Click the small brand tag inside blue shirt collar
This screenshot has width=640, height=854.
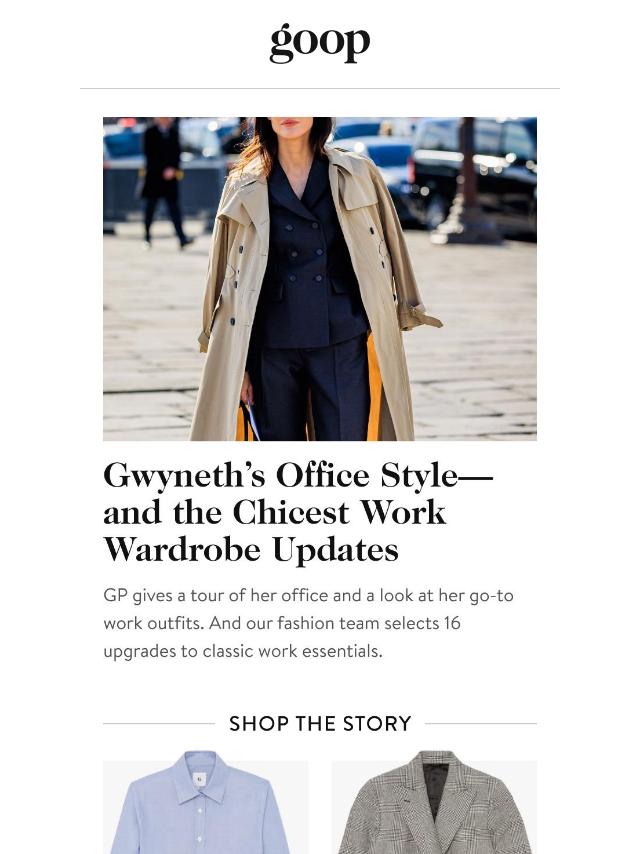point(200,780)
